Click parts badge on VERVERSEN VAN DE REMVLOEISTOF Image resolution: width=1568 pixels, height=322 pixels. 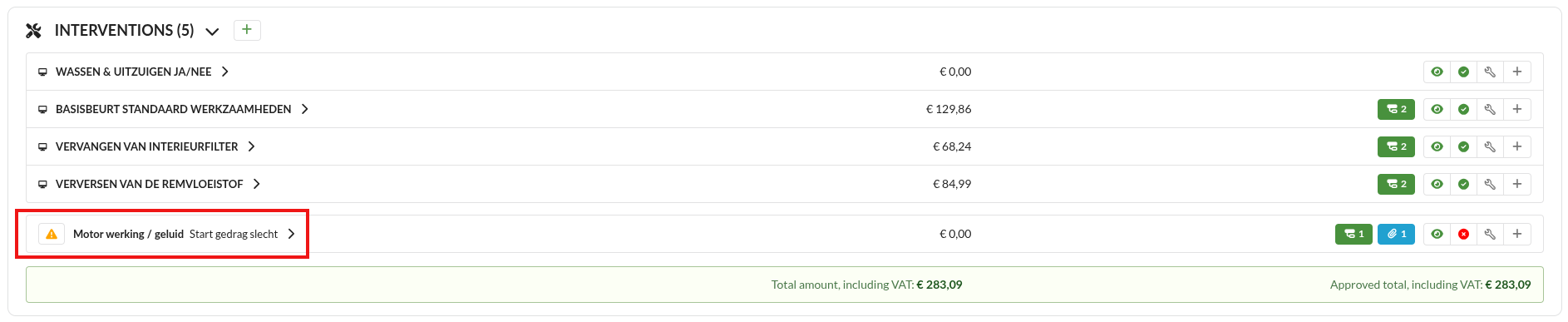tap(1396, 184)
